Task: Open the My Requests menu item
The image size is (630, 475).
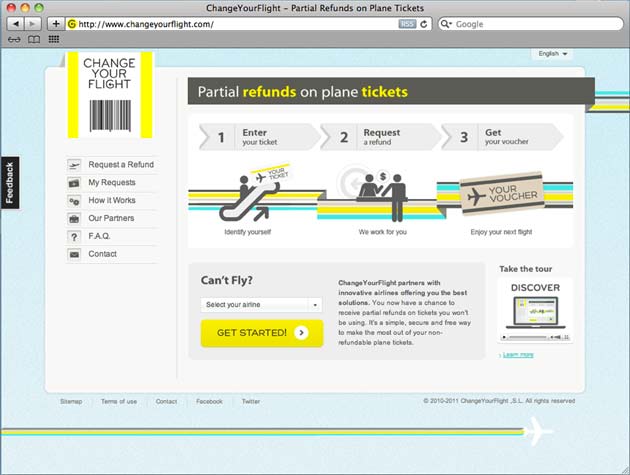Action: tap(112, 182)
